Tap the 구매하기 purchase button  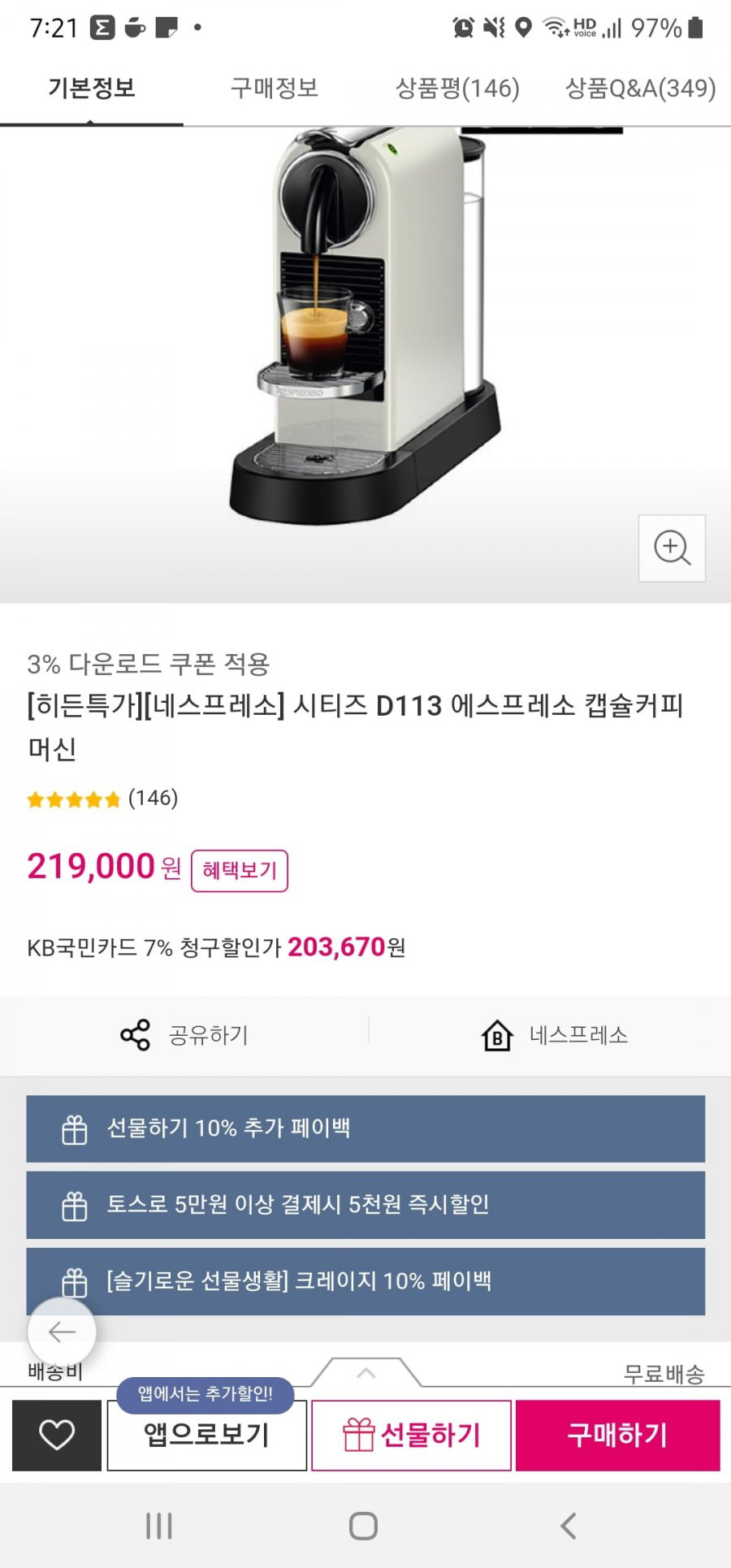617,1435
